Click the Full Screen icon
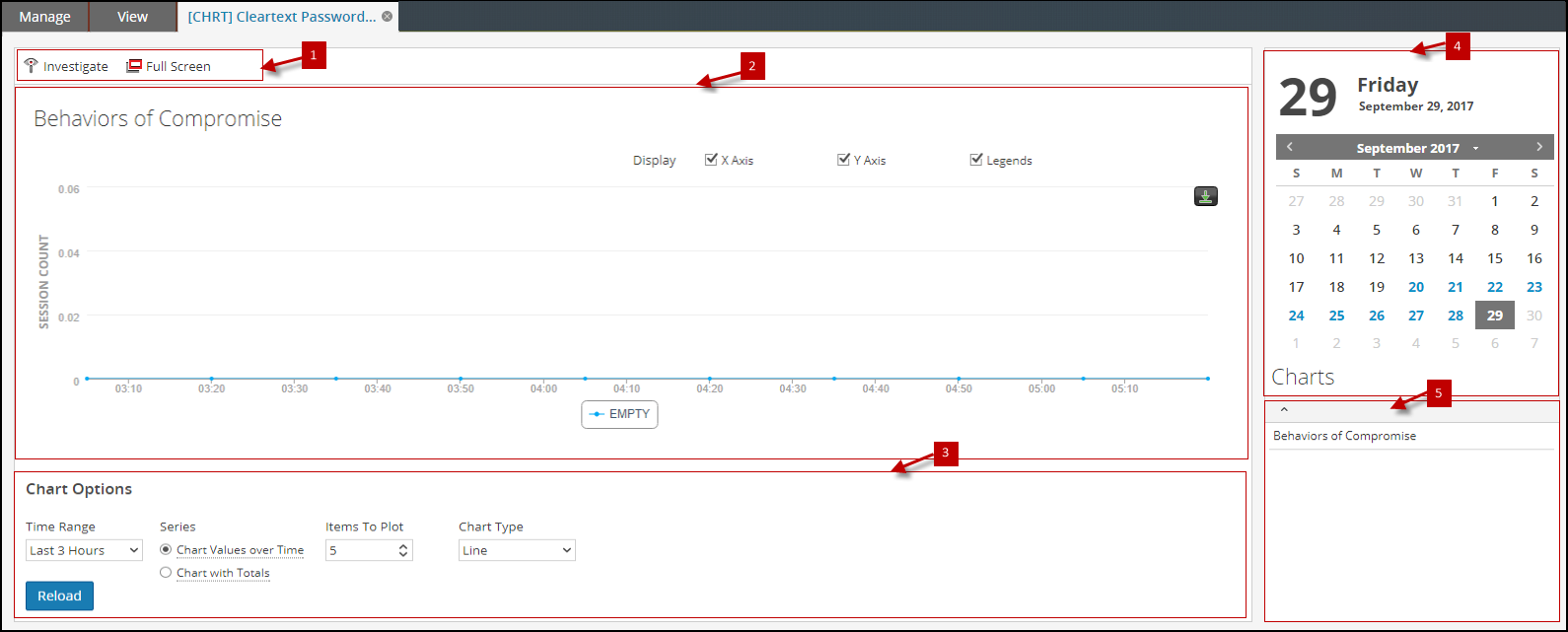 [134, 66]
